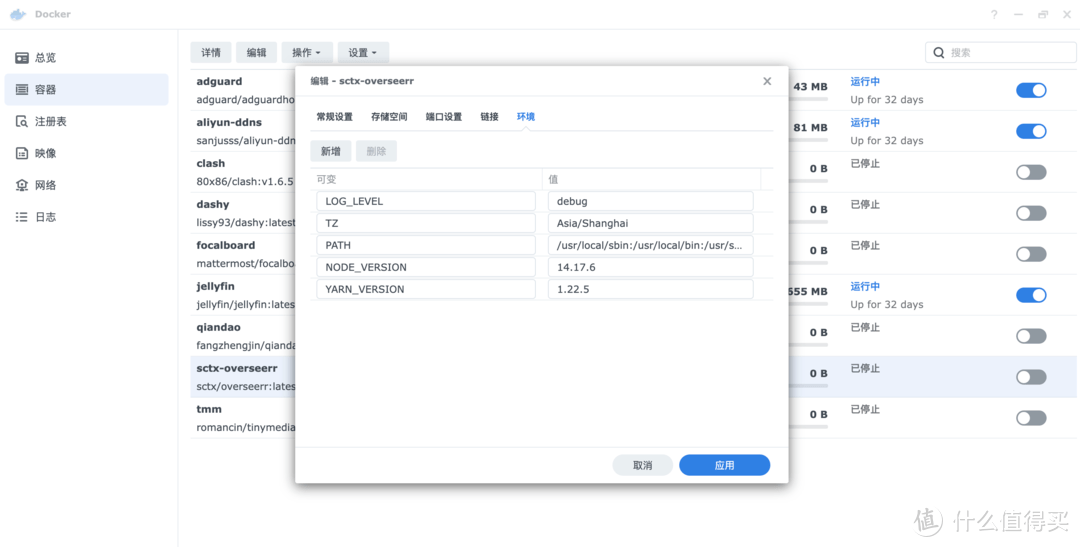The width and height of the screenshot is (1080, 547).
Task: Click 运行中 status of jellyfin
Action: 865,287
